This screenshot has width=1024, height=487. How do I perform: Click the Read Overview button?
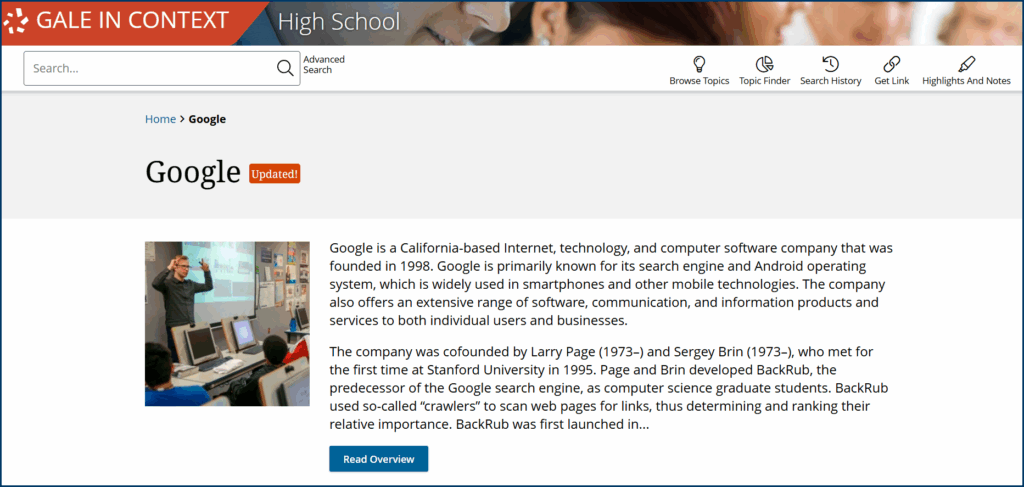(x=378, y=459)
